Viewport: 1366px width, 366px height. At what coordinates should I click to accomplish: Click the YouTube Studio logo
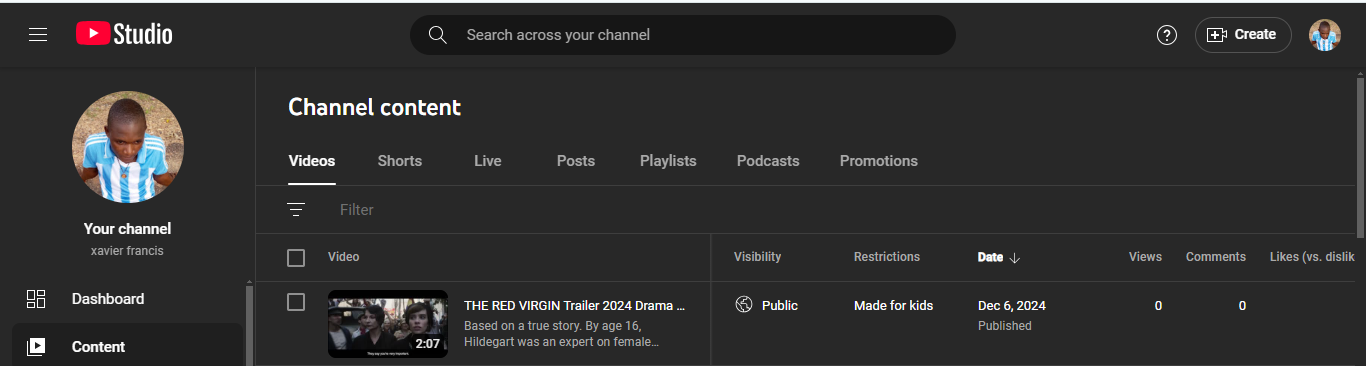124,35
